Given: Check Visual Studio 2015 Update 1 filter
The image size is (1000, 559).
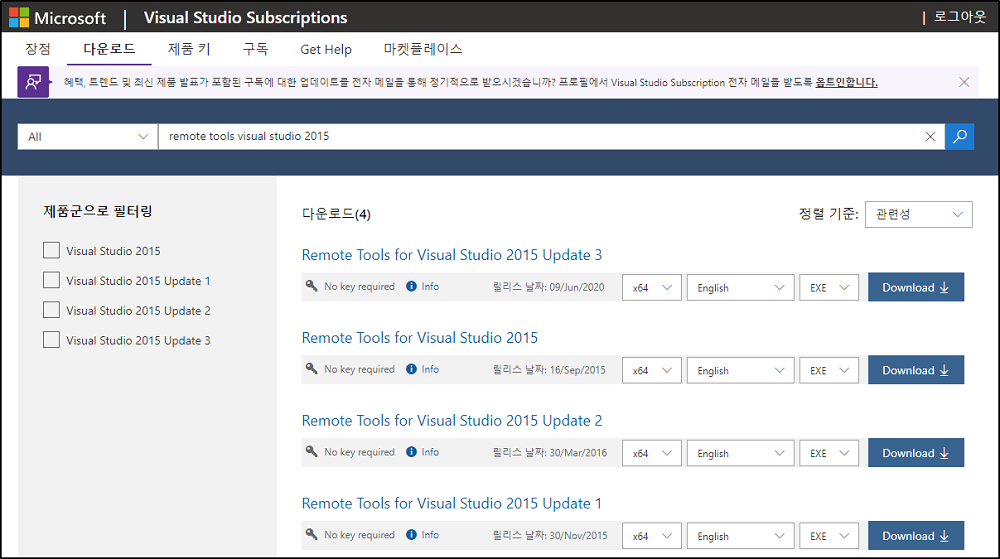Looking at the screenshot, I should tap(51, 280).
